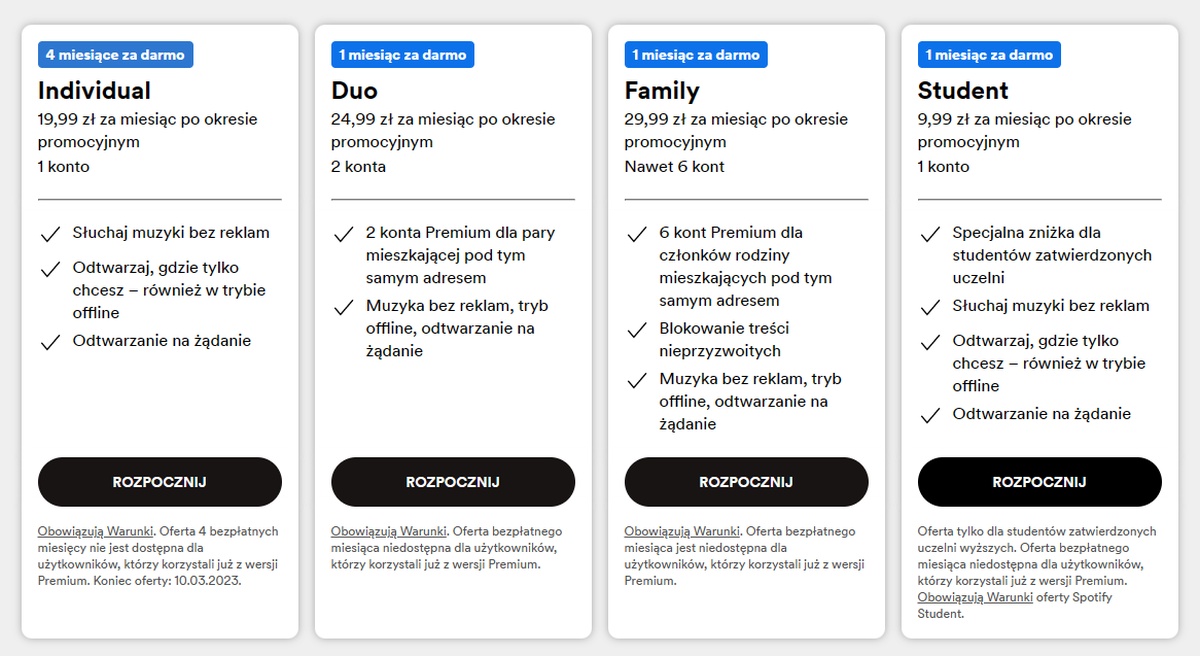The width and height of the screenshot is (1200, 656).
Task: Click checkmark next to 'Blokowanie treści nieprzyzwoitych'
Action: pos(636,331)
